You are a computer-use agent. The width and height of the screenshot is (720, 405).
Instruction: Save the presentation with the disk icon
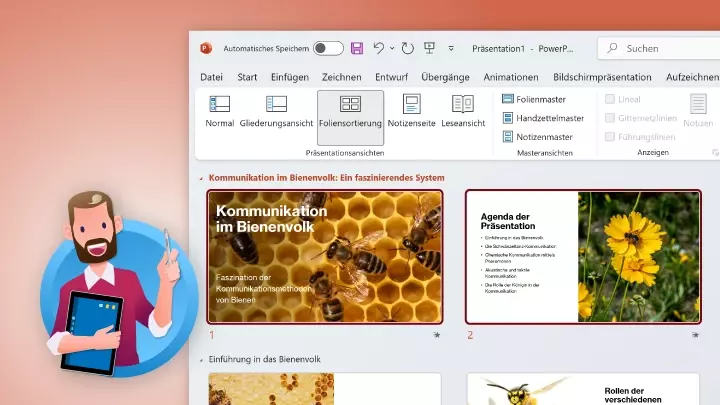357,48
